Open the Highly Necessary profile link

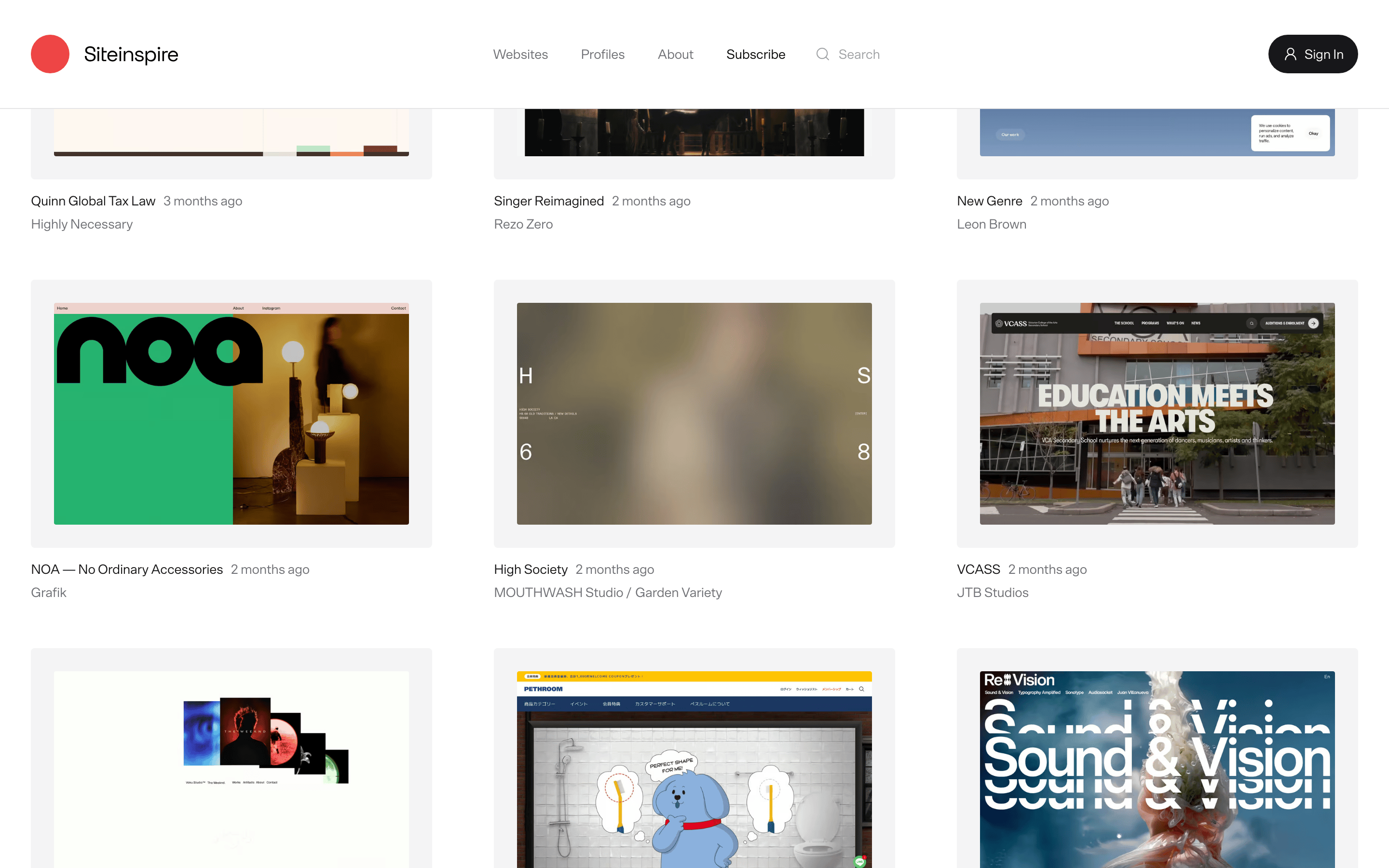[82, 224]
